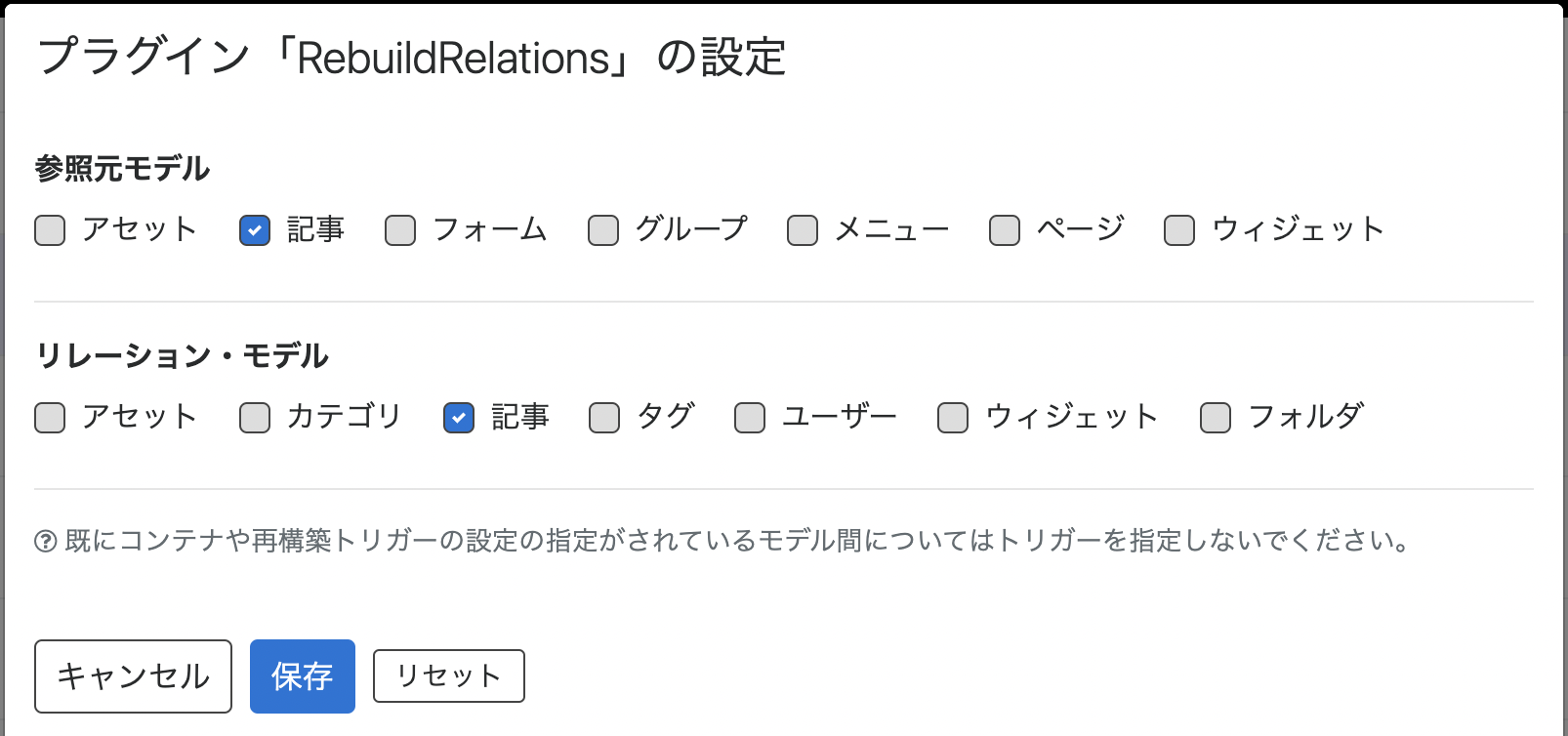Click the キャンセル button
Viewport: 1568px width, 736px height.
coord(132,675)
